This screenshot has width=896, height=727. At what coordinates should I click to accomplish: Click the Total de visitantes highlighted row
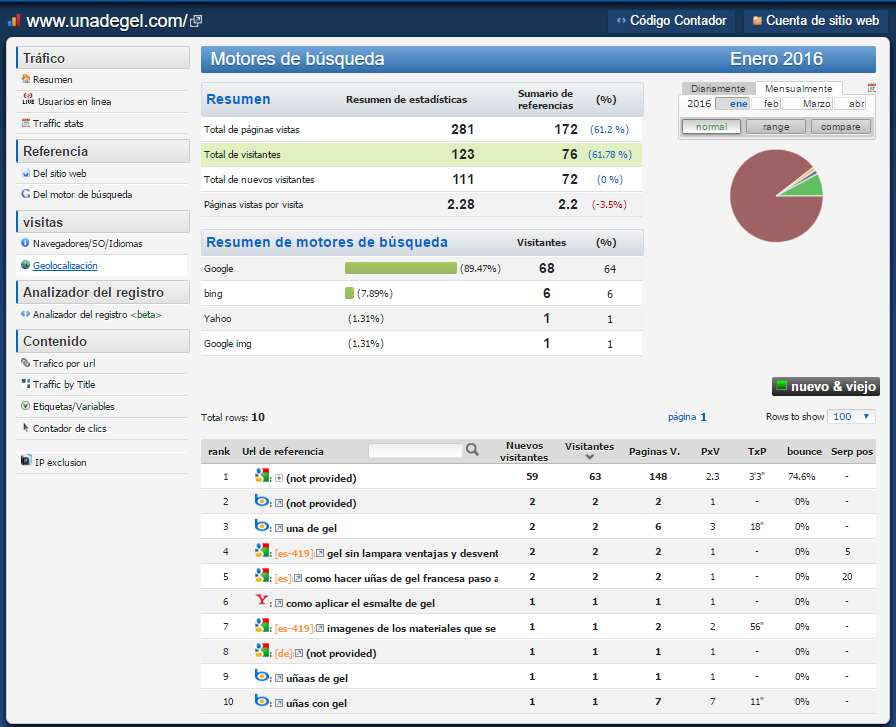point(421,154)
